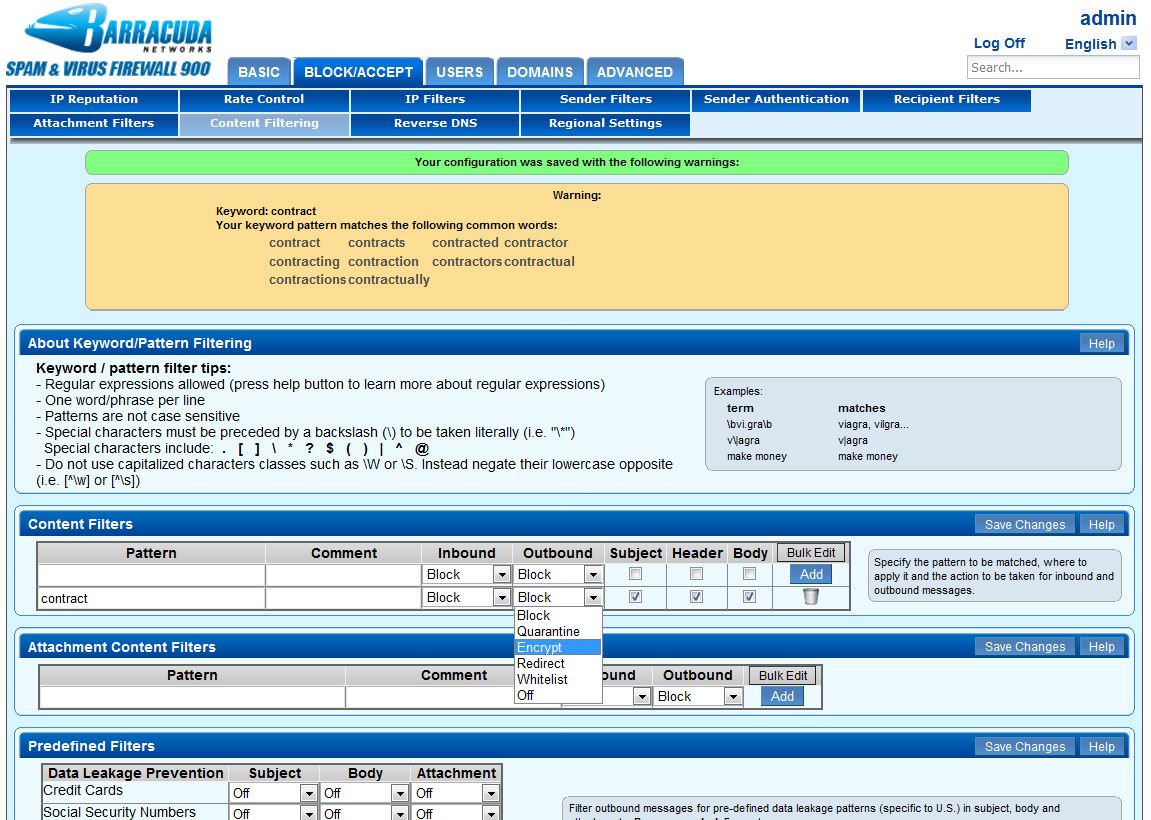Choose Off option in dropdown list
This screenshot has width=1151, height=820.
[x=558, y=695]
